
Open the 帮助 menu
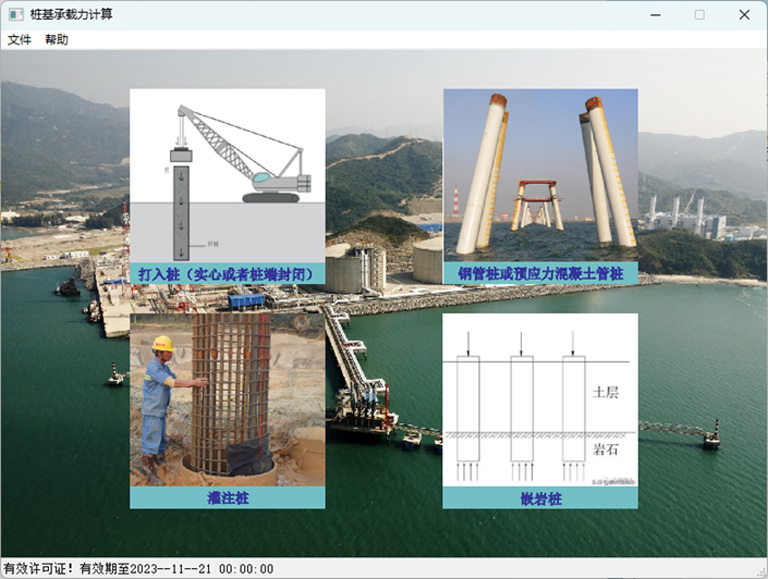click(x=57, y=40)
